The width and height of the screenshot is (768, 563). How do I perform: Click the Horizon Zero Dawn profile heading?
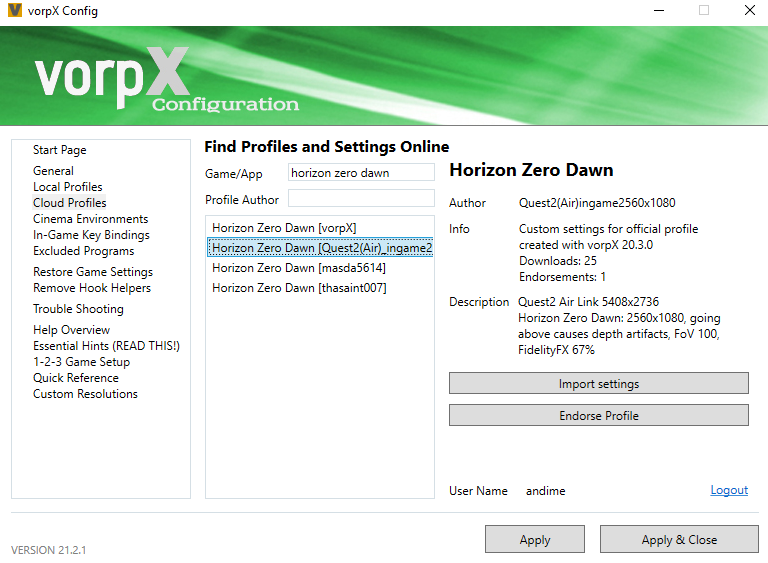(531, 170)
